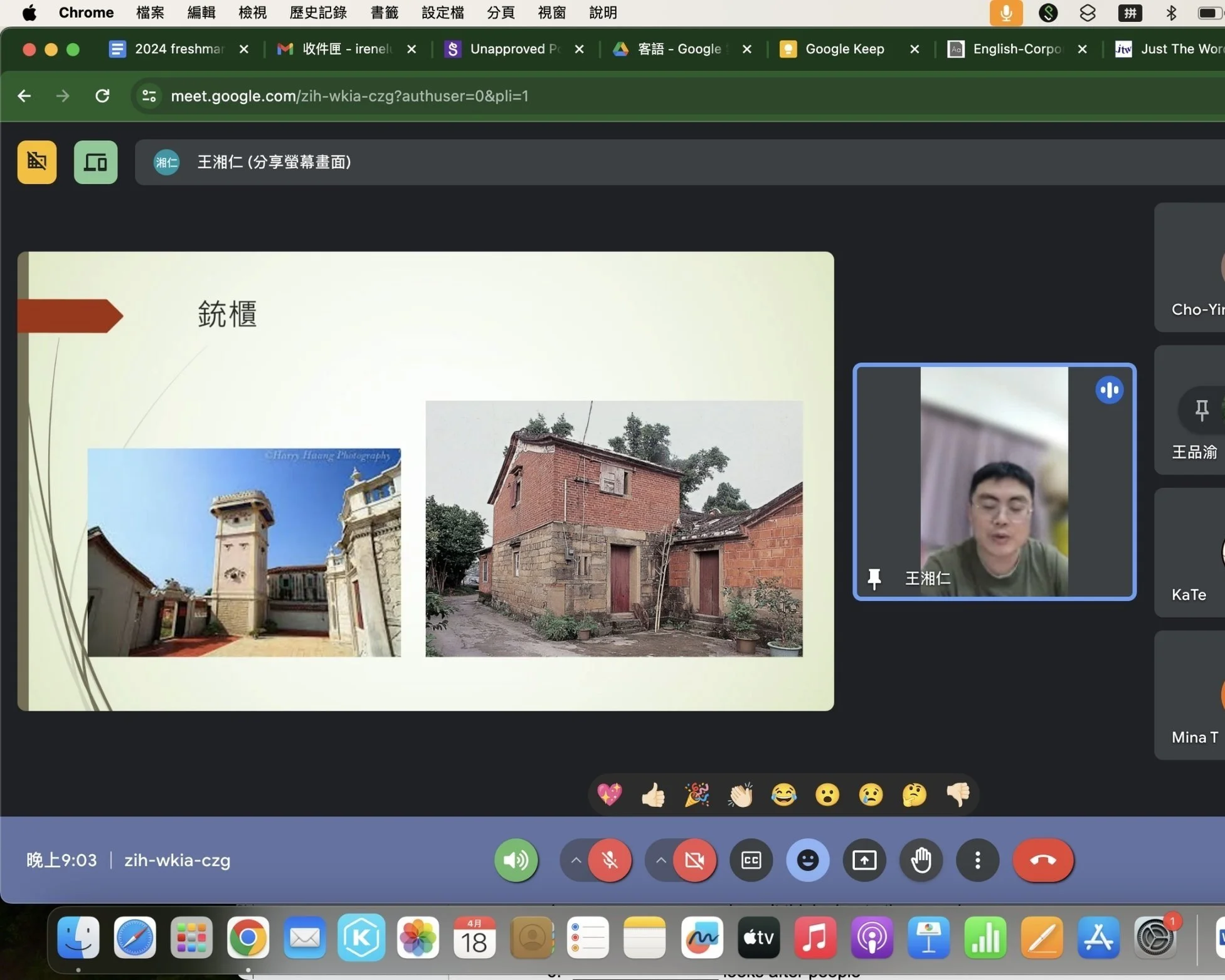Viewport: 1225px width, 980px height.
Task: Raise your hand
Action: point(921,860)
